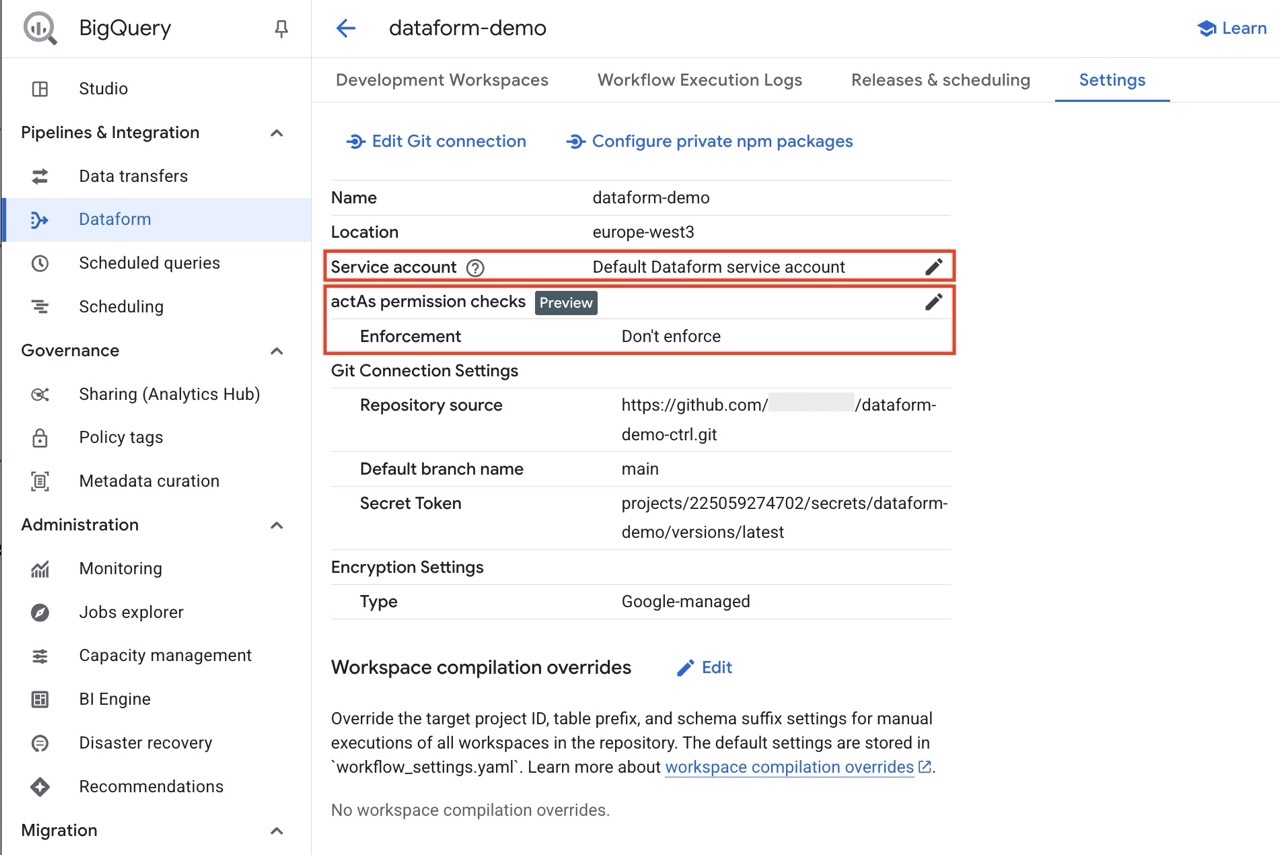Image resolution: width=1280 pixels, height=855 pixels.
Task: Open Studio from the sidebar
Action: tap(103, 89)
